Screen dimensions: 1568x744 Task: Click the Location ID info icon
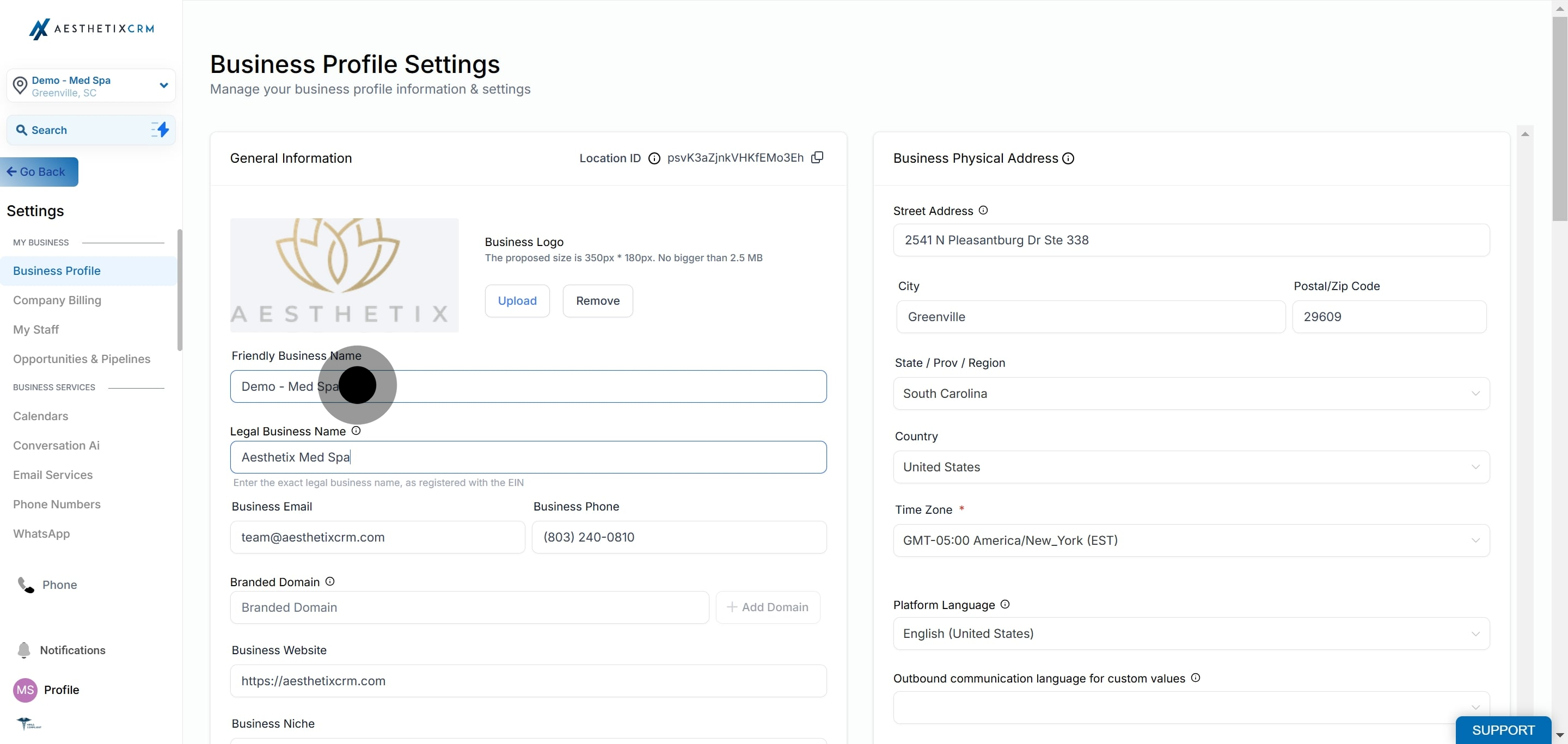(x=654, y=159)
